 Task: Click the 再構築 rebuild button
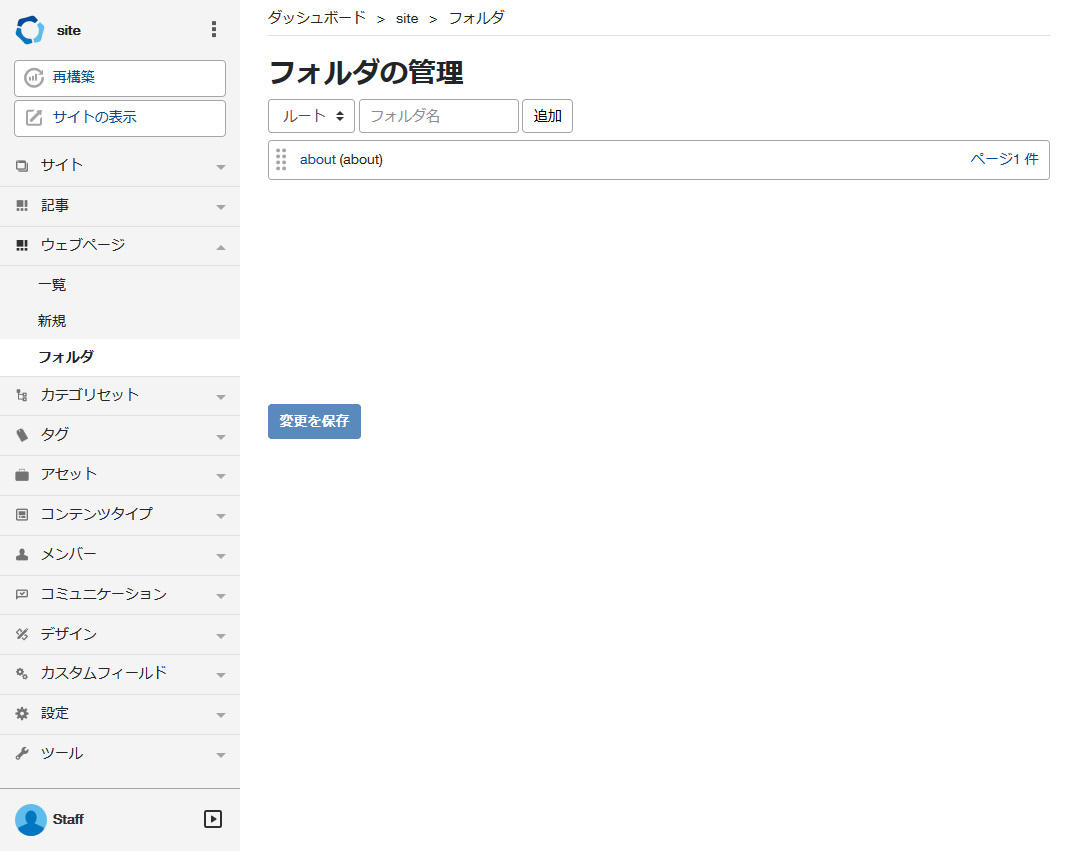(120, 78)
